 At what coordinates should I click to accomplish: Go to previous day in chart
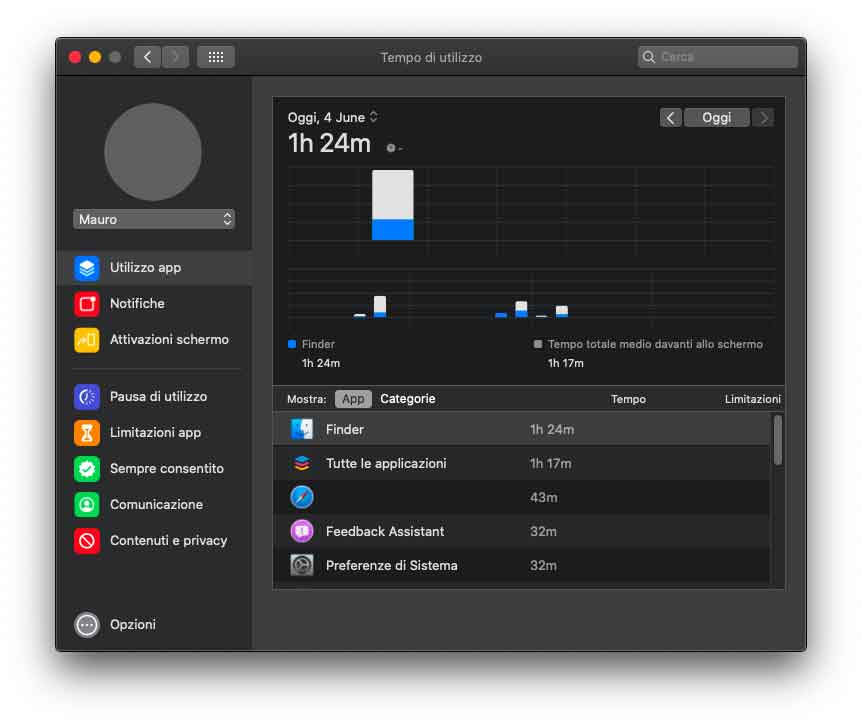pyautogui.click(x=670, y=118)
